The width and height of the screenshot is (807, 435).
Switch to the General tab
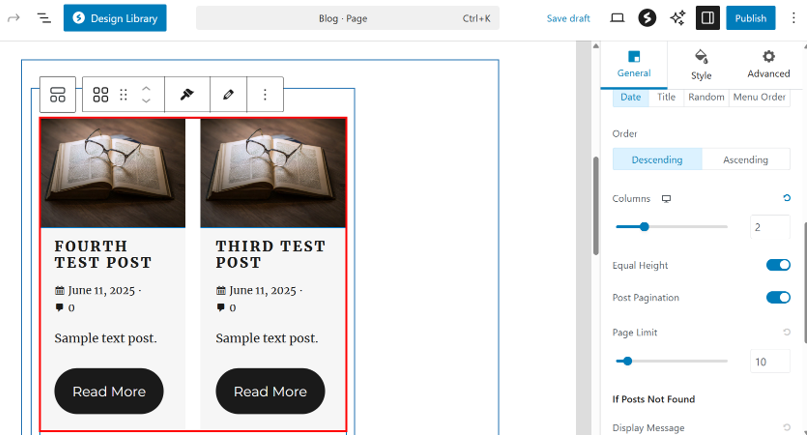point(634,64)
